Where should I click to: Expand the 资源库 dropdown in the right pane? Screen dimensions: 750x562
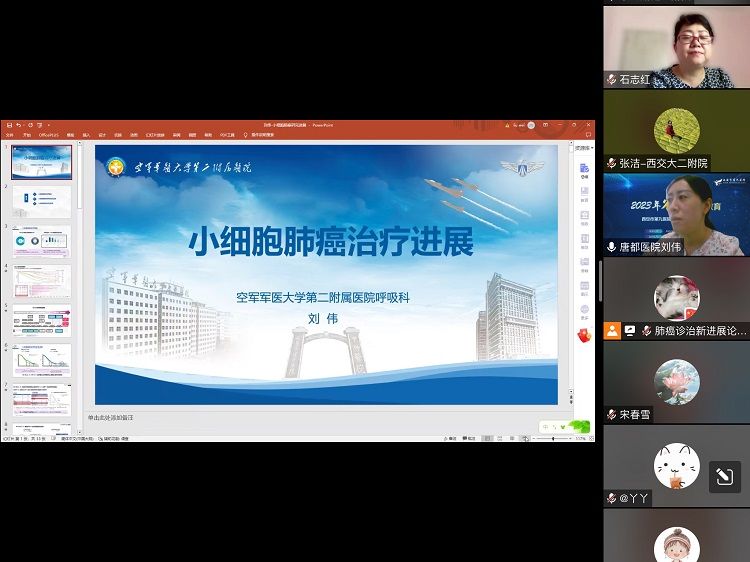click(584, 148)
